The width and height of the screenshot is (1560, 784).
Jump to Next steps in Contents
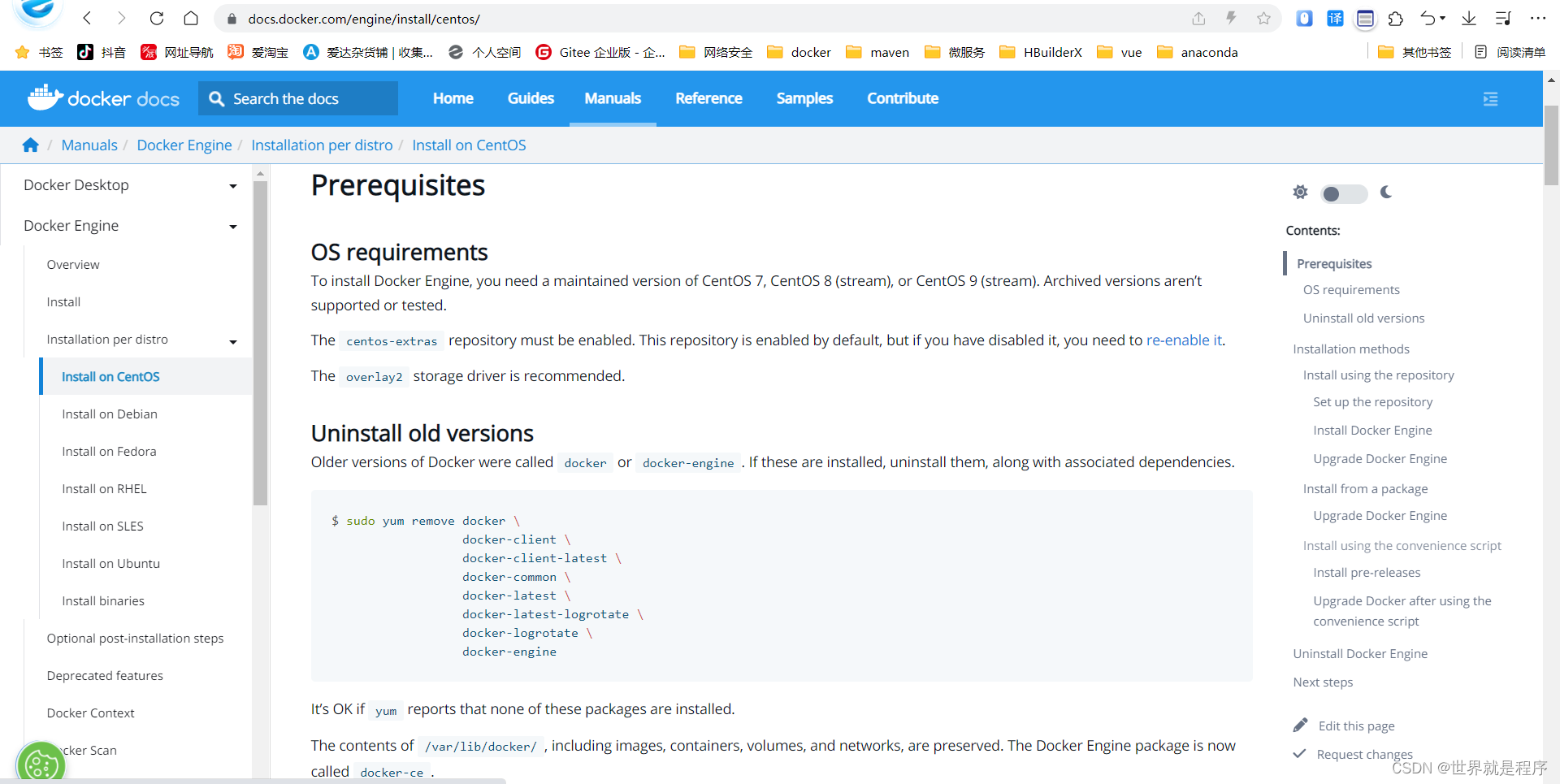click(1323, 682)
